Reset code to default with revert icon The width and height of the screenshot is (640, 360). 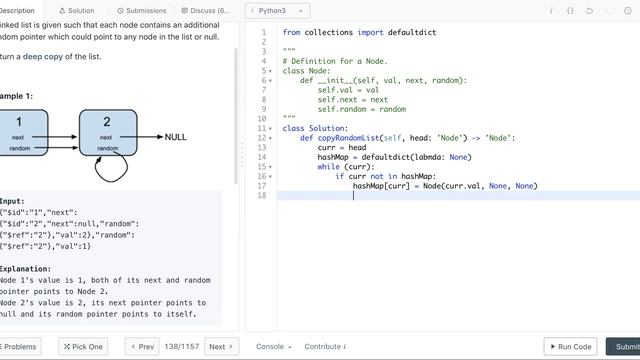tap(589, 11)
